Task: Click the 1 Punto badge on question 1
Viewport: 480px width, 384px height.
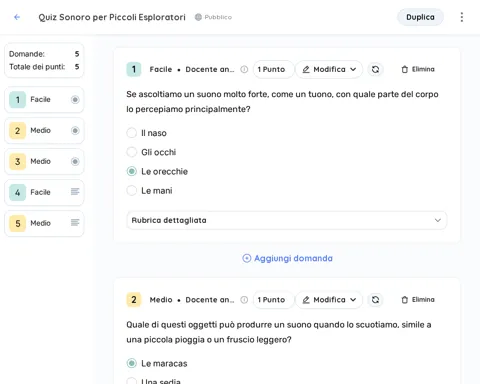Action: point(273,69)
